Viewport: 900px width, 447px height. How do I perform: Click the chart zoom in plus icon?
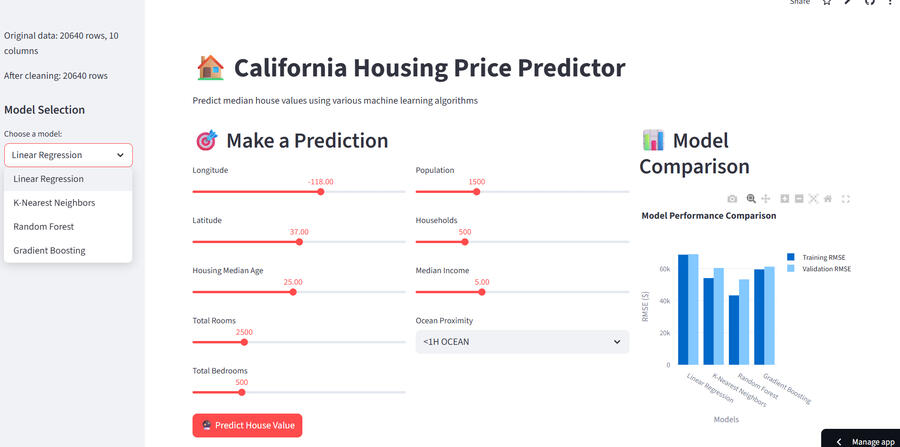tap(785, 199)
